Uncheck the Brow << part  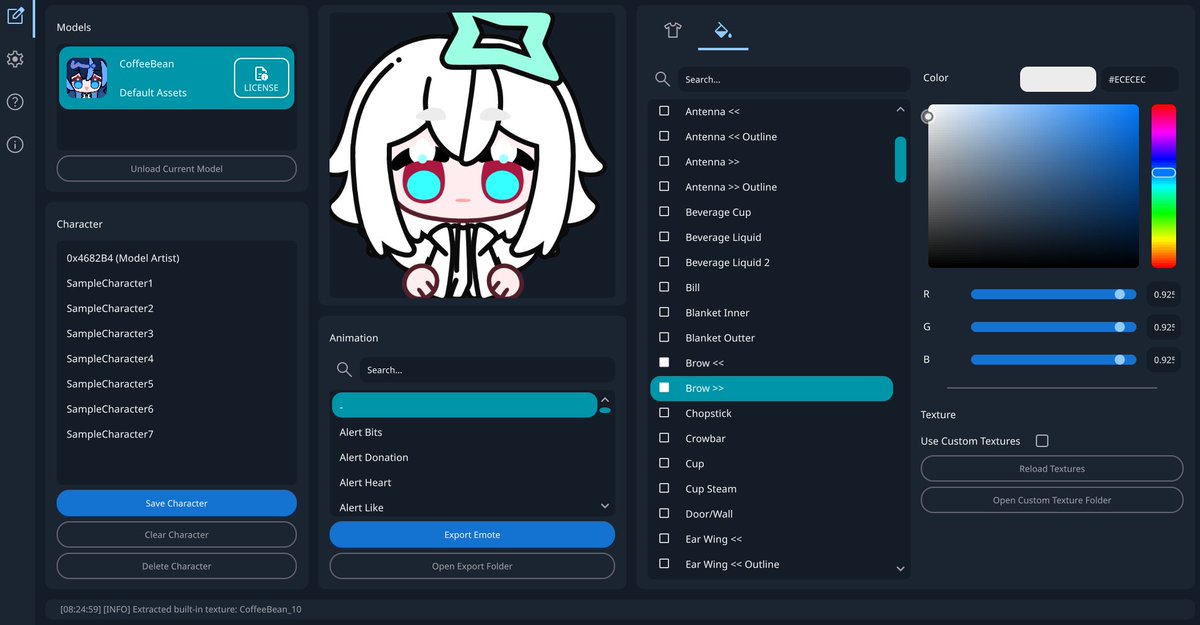tap(664, 362)
